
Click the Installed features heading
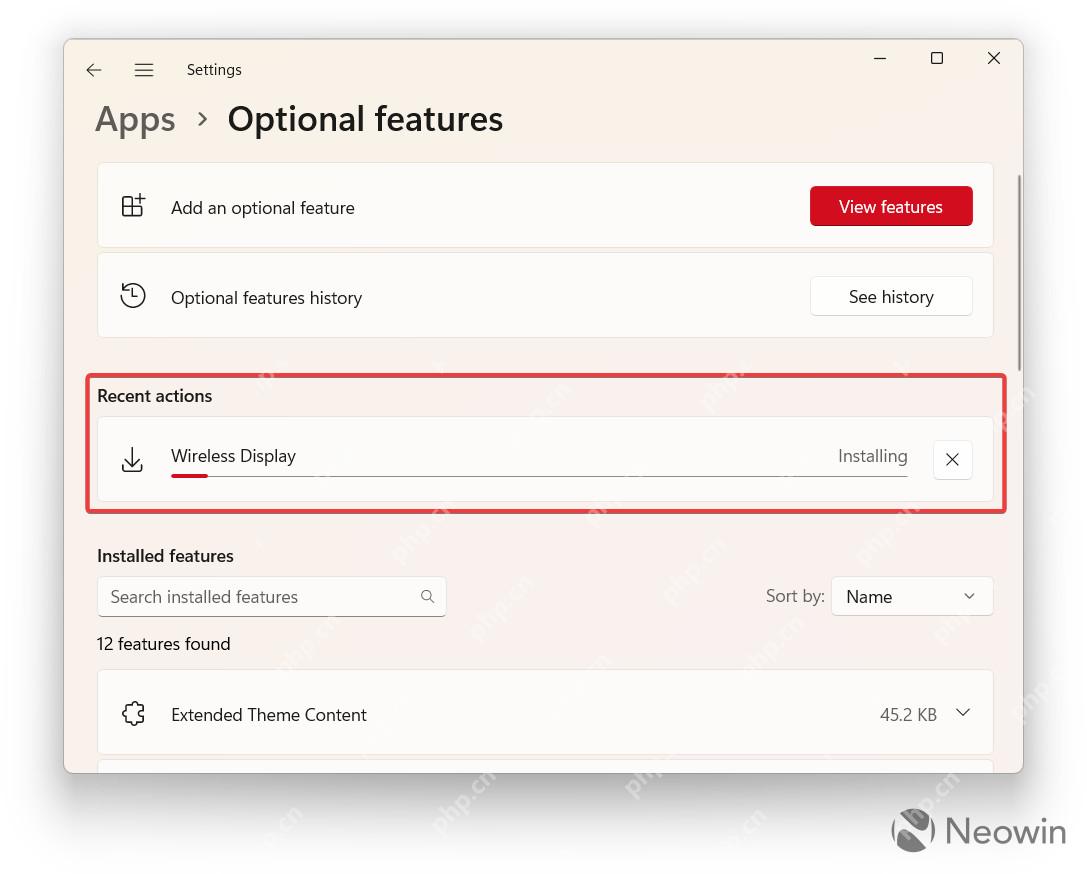165,556
